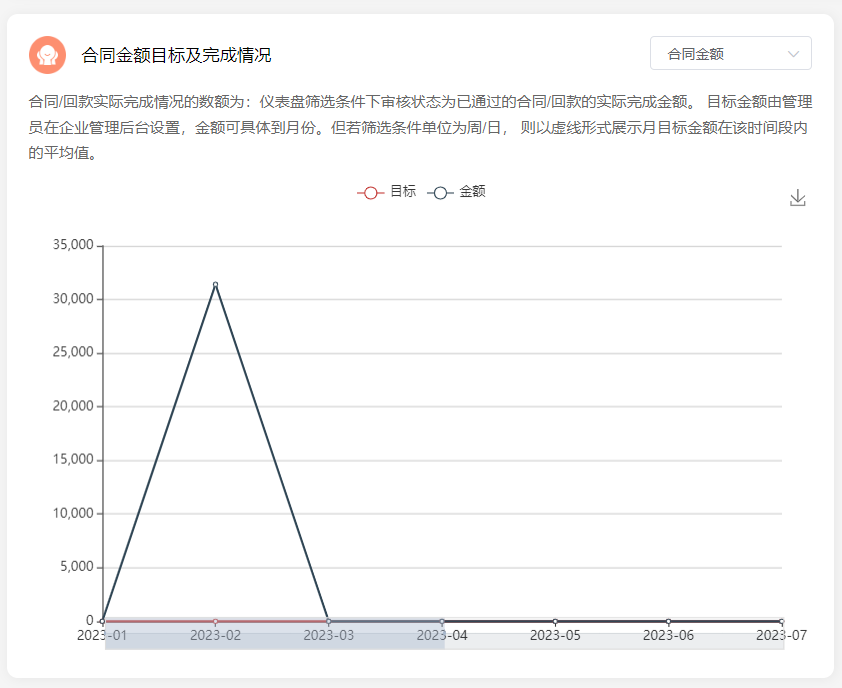The height and width of the screenshot is (688, 842).
Task: Click the peak data point at 2023-02
Action: pos(215,285)
